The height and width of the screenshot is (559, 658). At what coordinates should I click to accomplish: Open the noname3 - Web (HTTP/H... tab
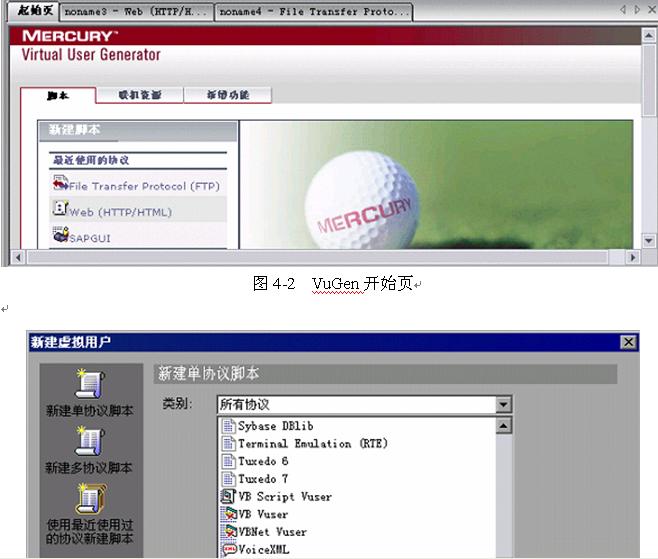[x=137, y=12]
